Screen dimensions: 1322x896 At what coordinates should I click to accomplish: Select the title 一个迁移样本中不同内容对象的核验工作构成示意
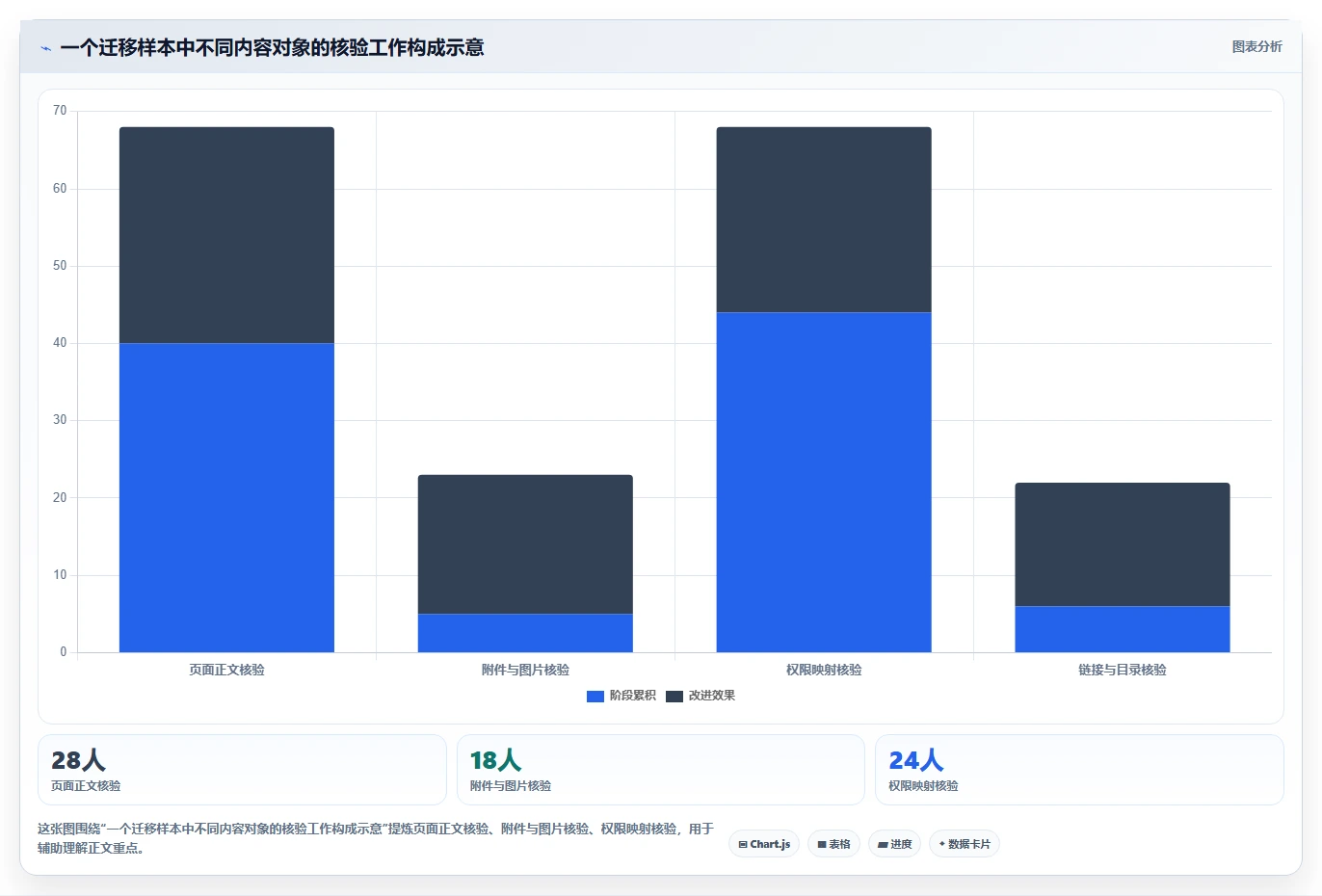point(272,47)
